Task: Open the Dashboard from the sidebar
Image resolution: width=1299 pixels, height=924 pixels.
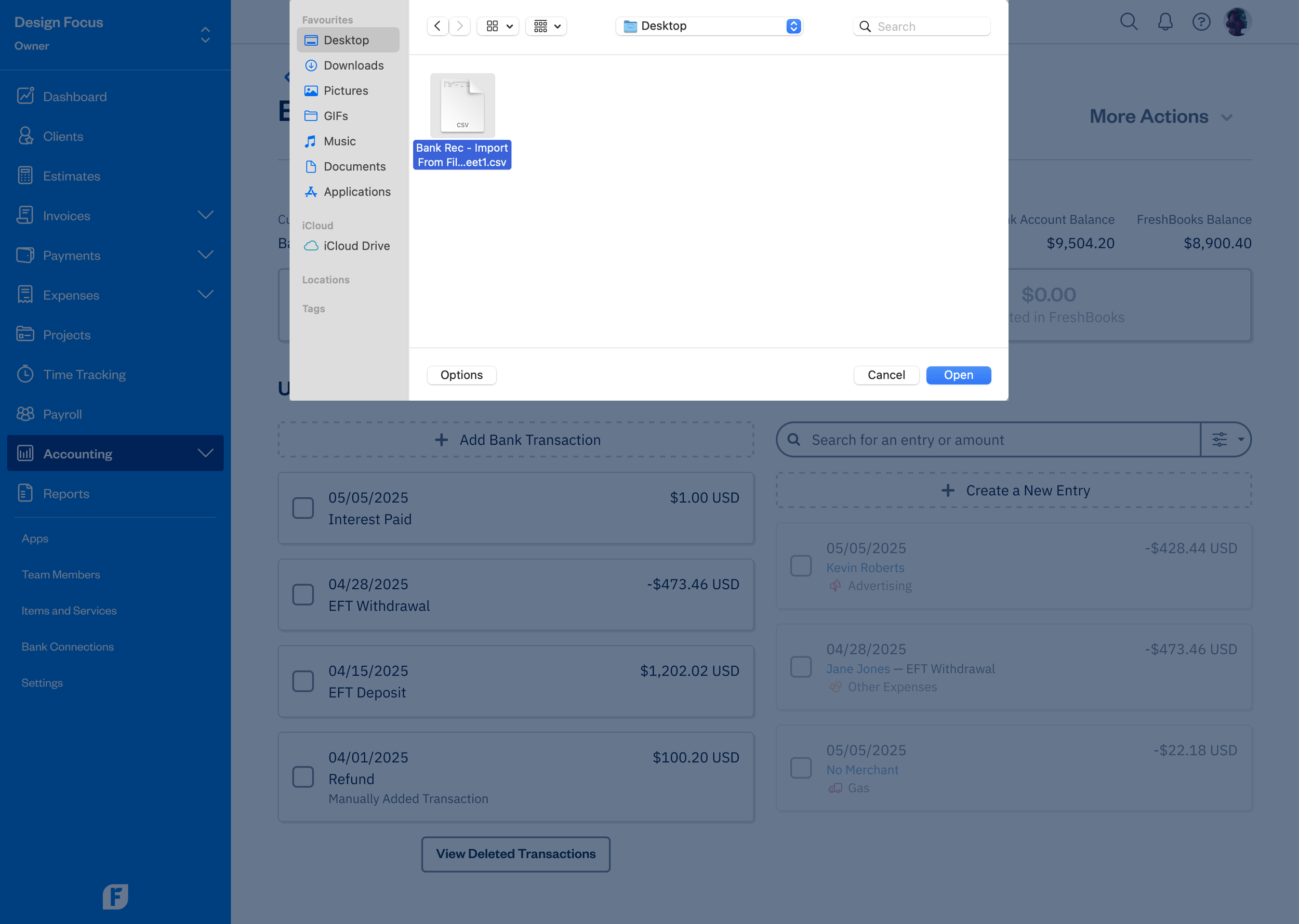Action: 74,96
